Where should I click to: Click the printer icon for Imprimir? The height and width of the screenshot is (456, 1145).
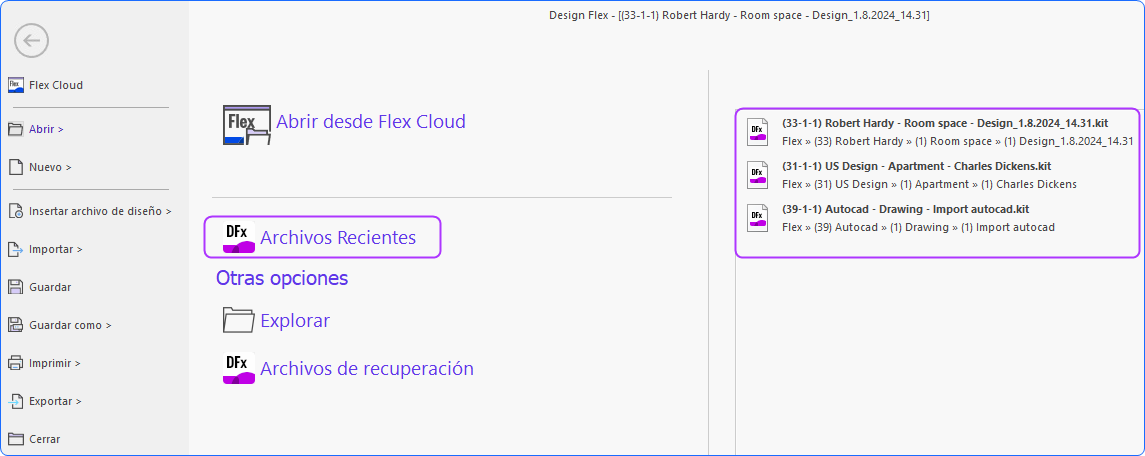15,363
